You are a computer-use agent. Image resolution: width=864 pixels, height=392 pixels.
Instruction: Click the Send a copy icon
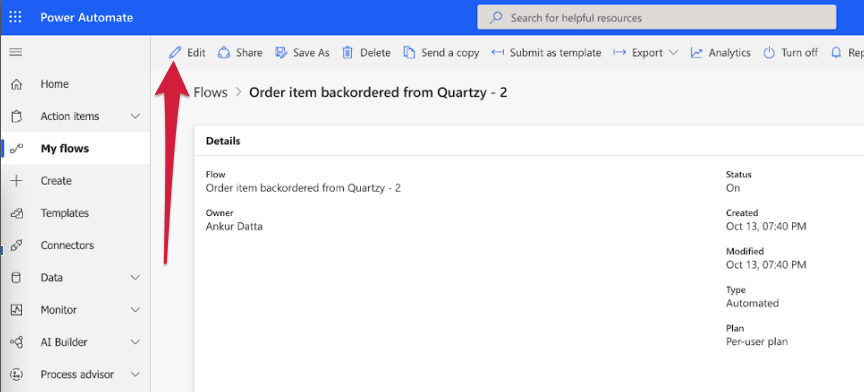[x=409, y=53]
